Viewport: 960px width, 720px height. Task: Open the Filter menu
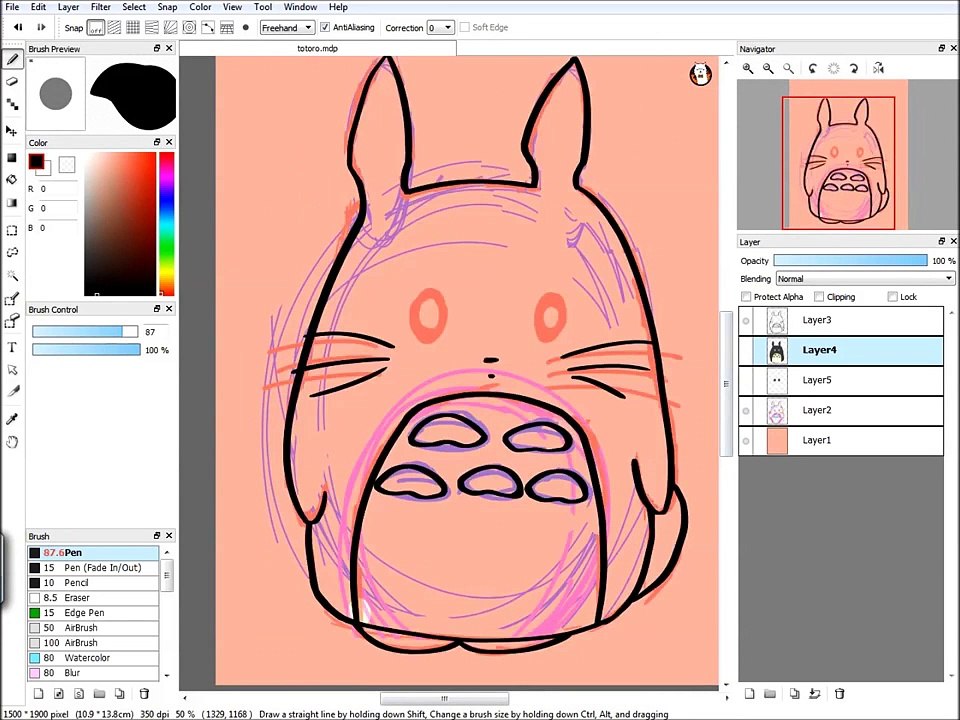click(x=100, y=7)
